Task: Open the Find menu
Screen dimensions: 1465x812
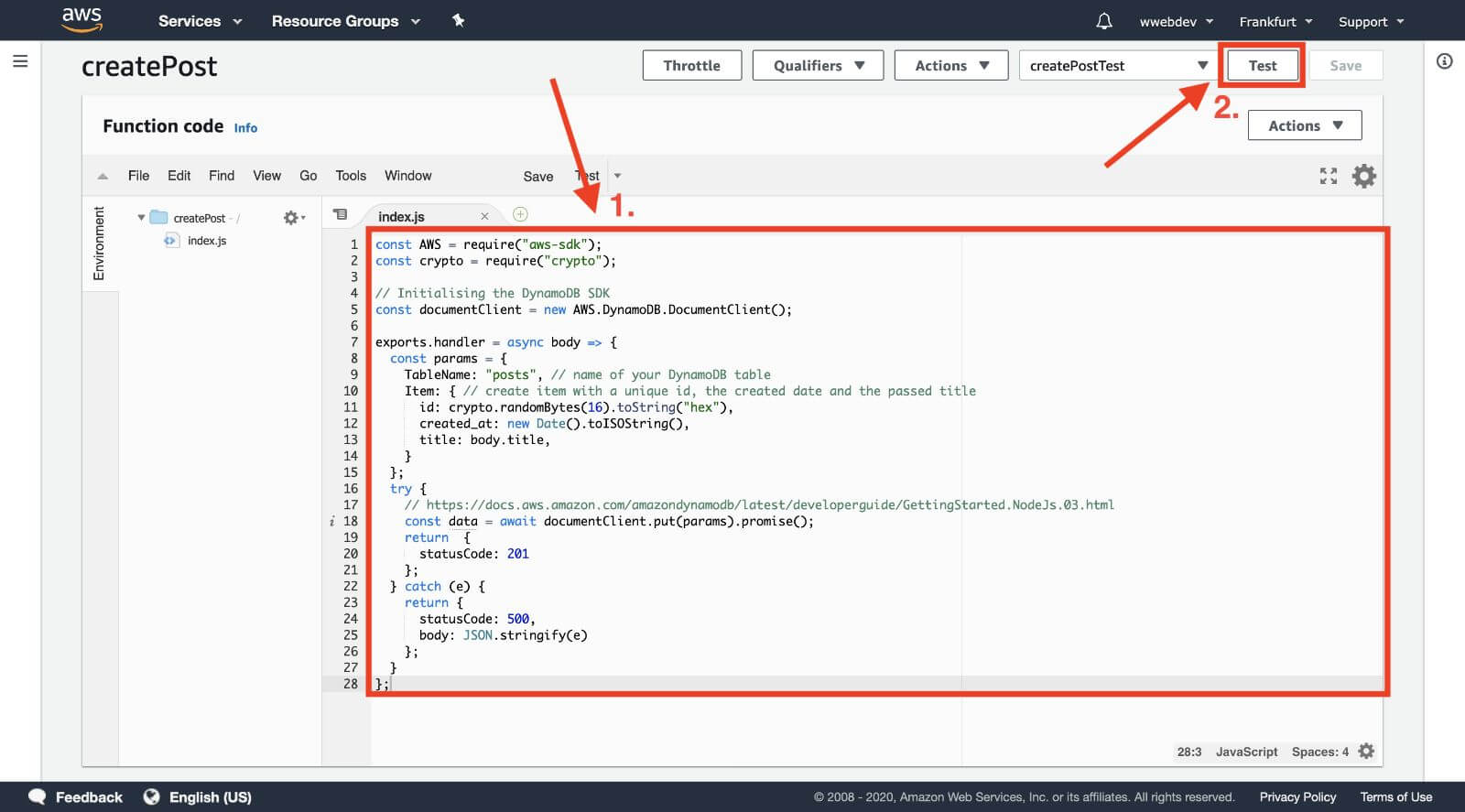Action: (x=222, y=176)
